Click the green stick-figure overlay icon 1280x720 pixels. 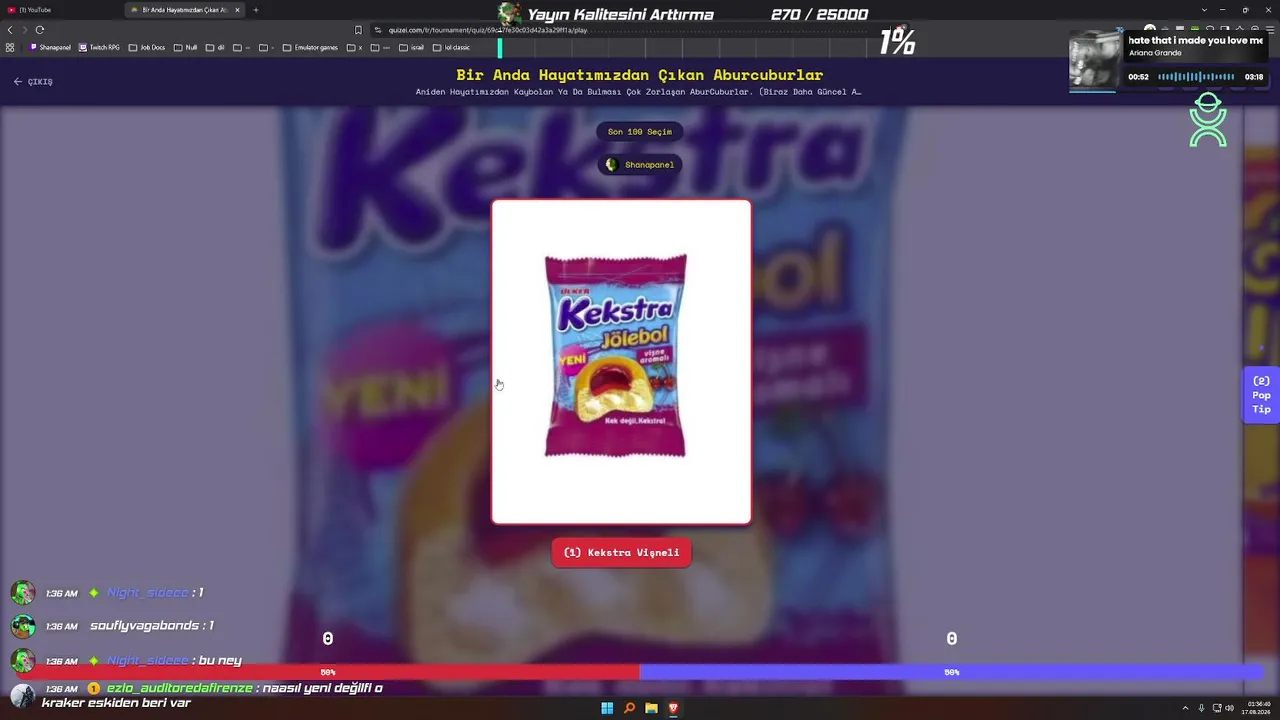pos(1208,120)
